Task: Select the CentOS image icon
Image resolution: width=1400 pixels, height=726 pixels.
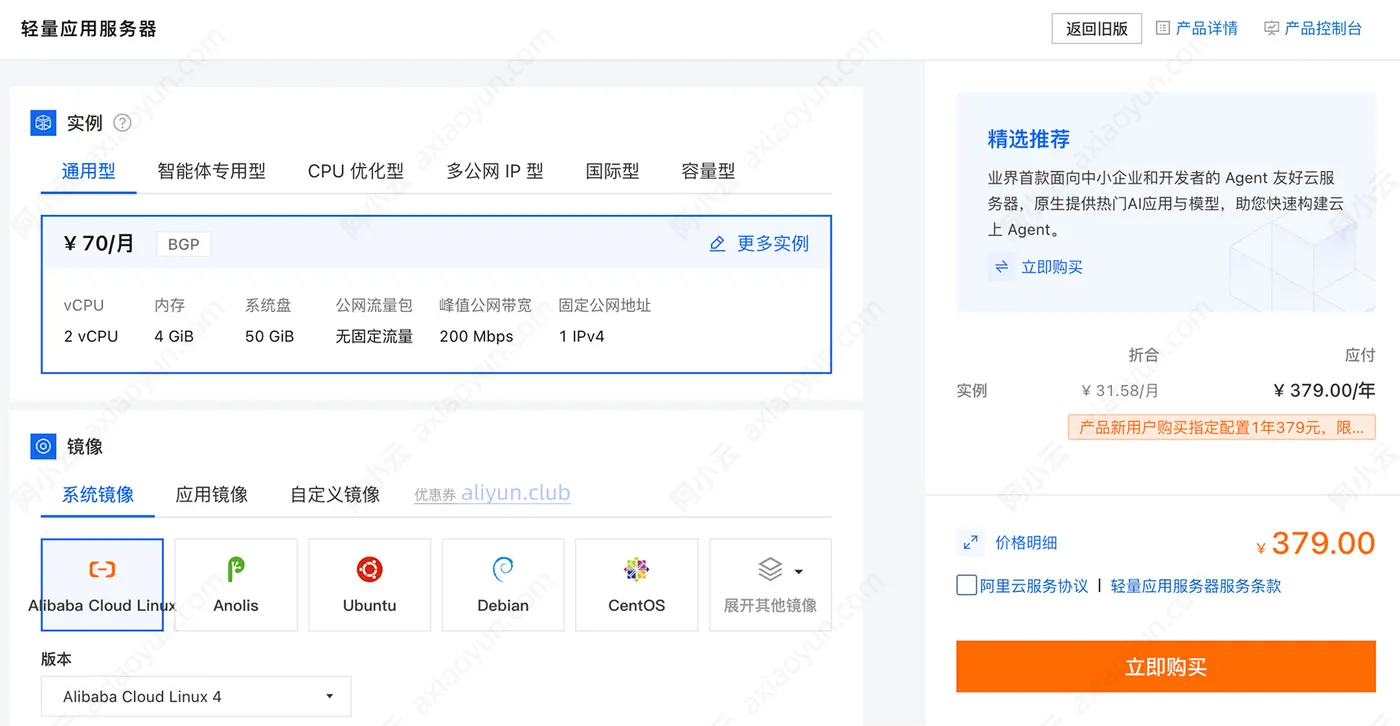Action: [637, 569]
